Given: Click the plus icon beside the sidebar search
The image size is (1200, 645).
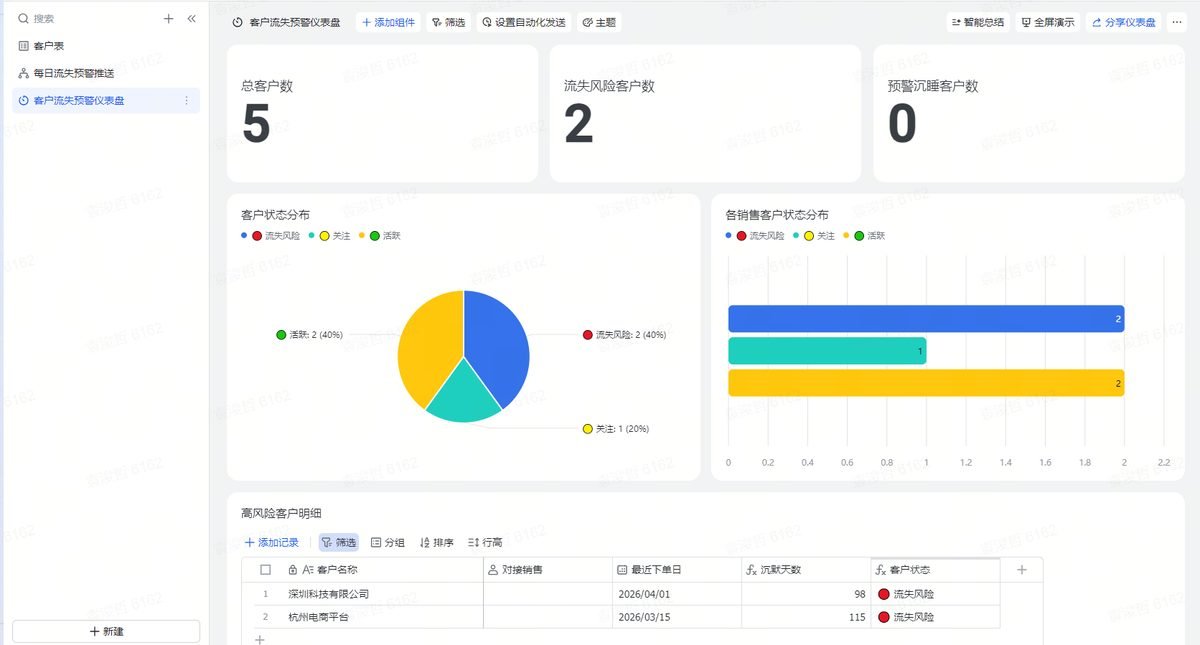Looking at the screenshot, I should pos(169,18).
